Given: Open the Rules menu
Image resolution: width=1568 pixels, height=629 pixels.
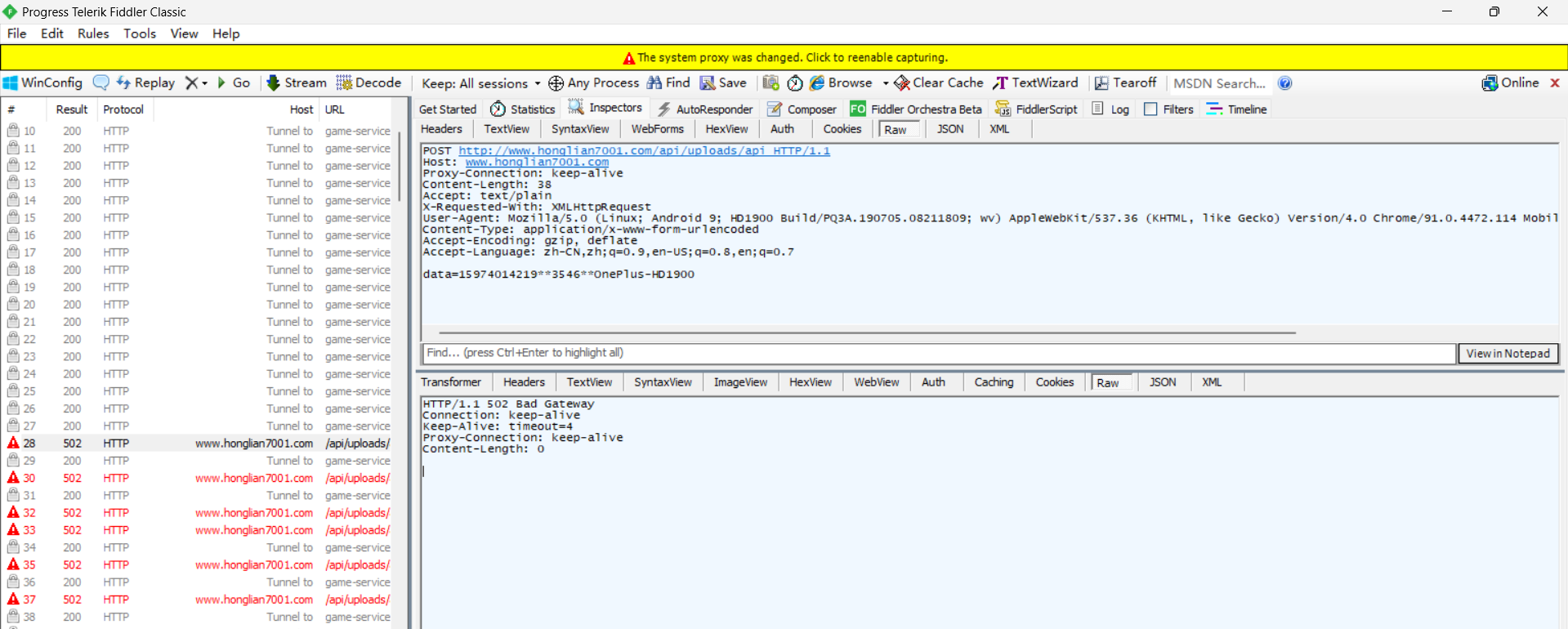Looking at the screenshot, I should pos(93,33).
